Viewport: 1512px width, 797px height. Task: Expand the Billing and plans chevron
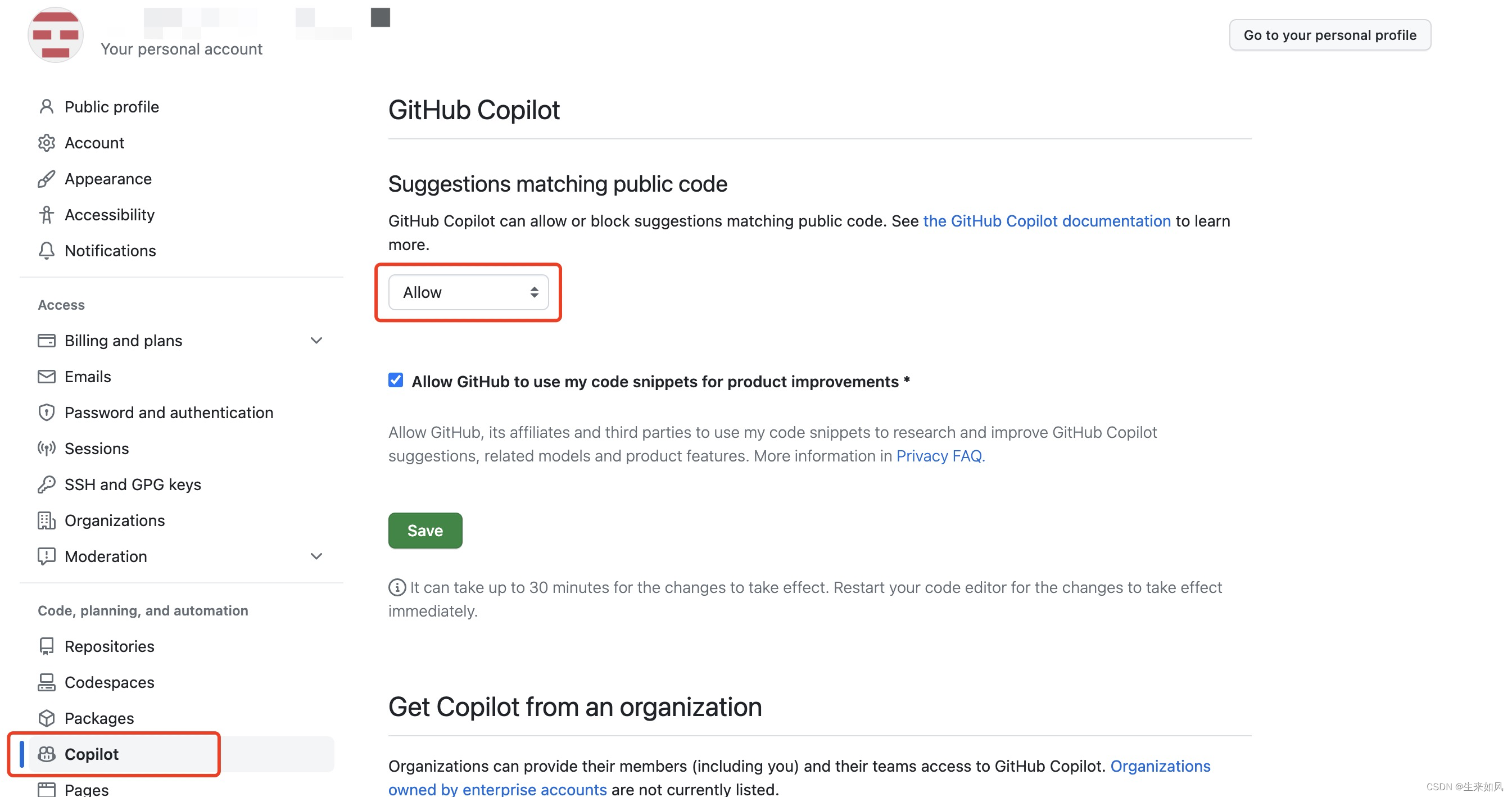[x=316, y=341]
